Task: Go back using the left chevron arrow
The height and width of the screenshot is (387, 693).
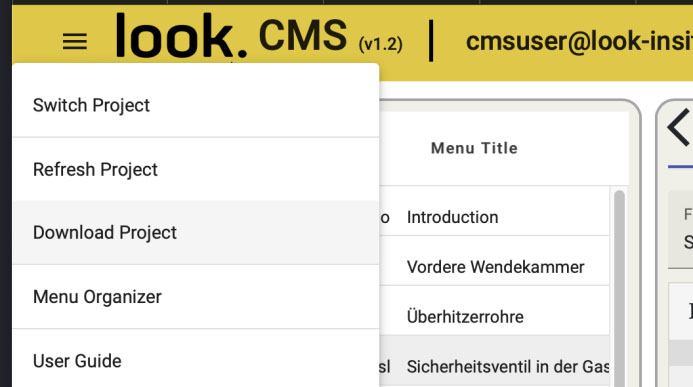Action: [x=679, y=127]
